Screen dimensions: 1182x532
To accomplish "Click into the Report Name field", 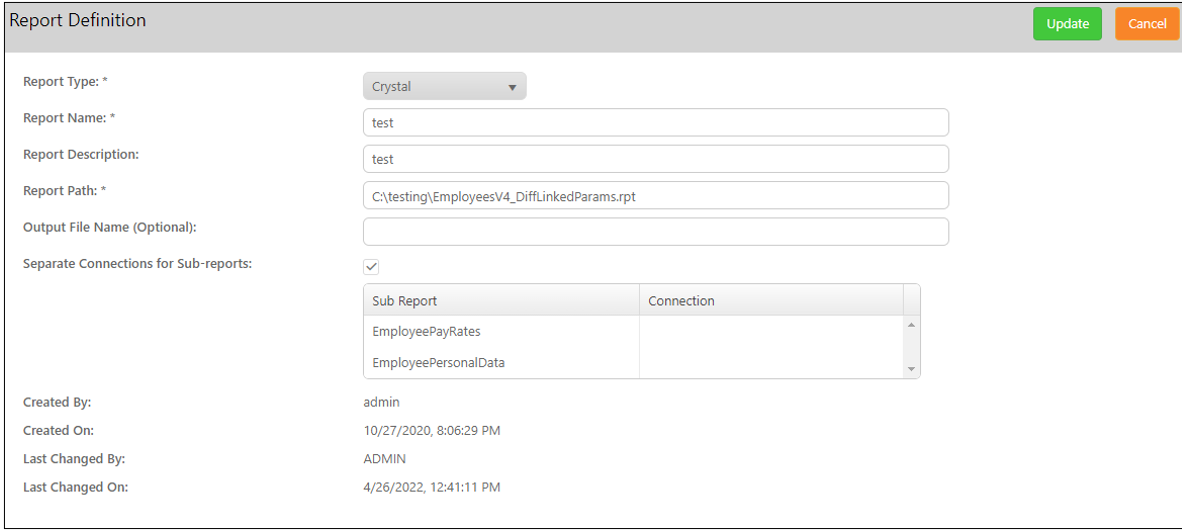I will (x=656, y=123).
